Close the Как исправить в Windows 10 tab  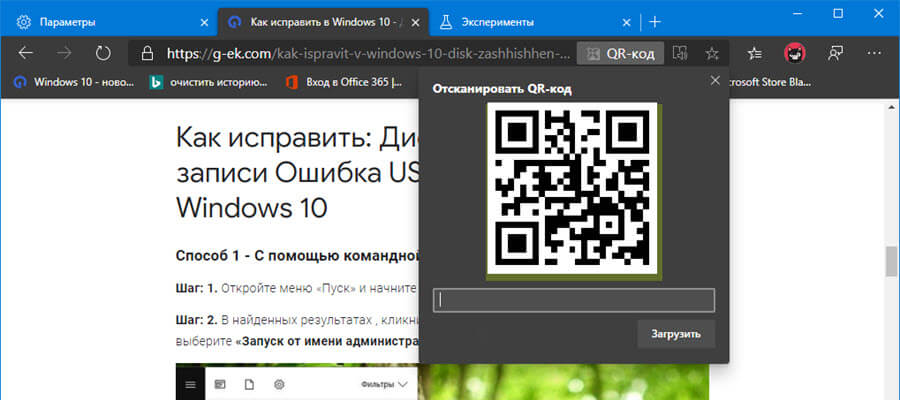pos(416,22)
